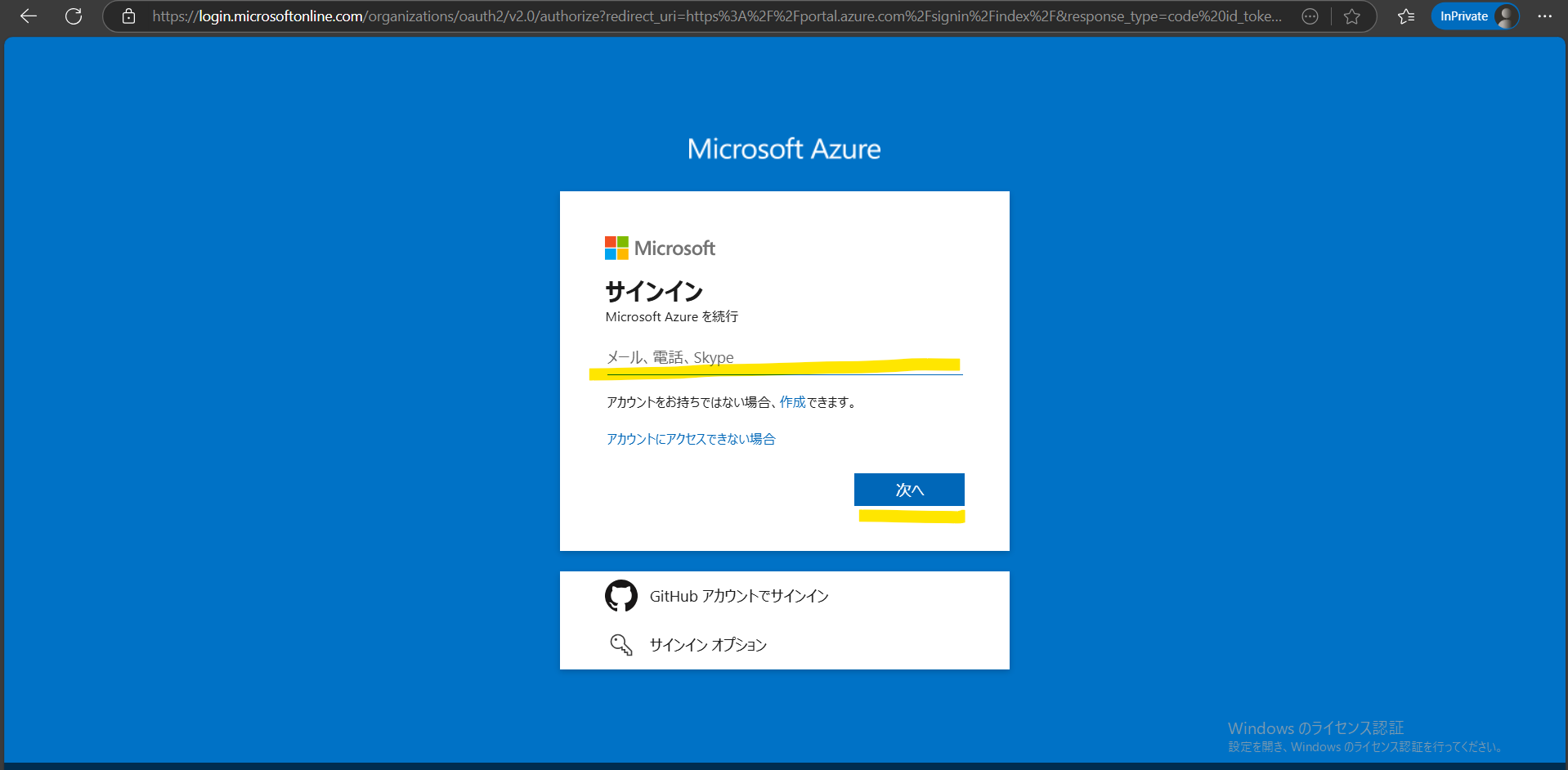Click the 作成 link to create account
1568x770 pixels.
792,402
